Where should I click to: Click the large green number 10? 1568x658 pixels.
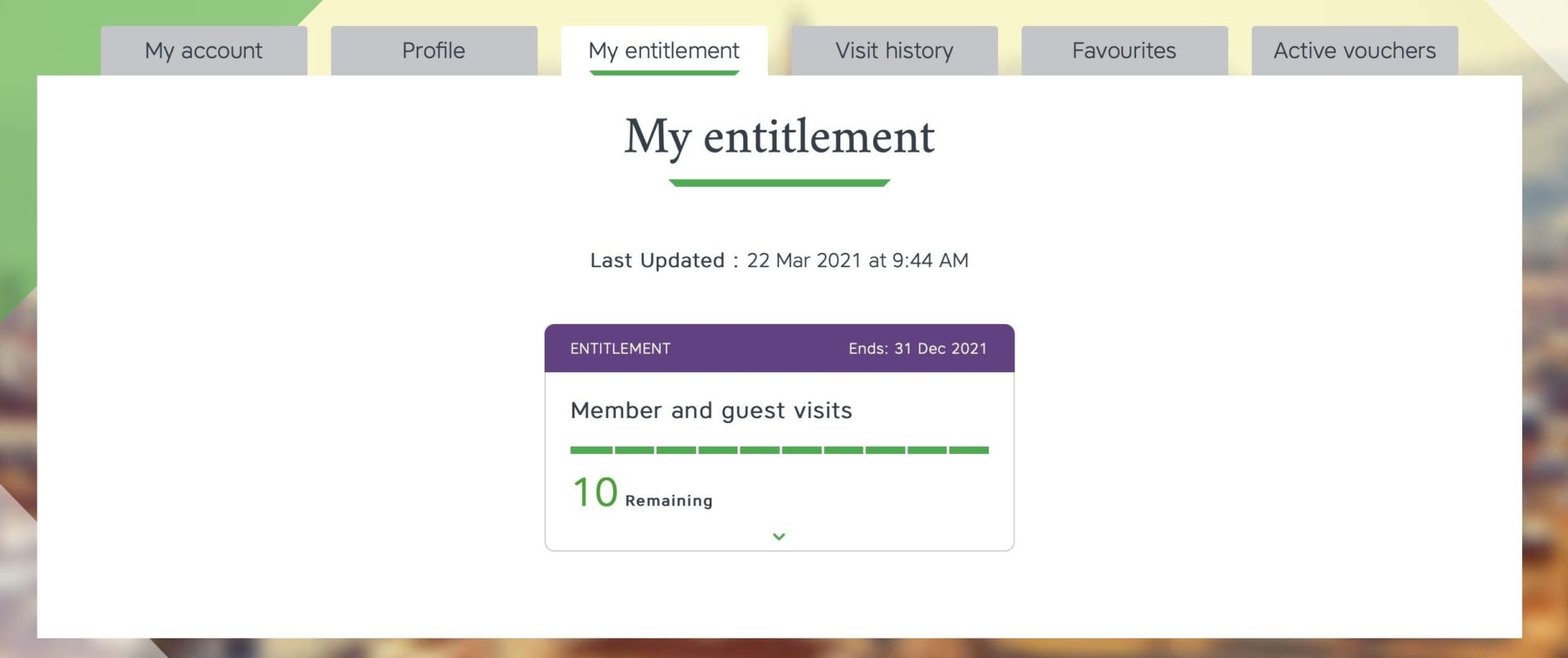595,492
